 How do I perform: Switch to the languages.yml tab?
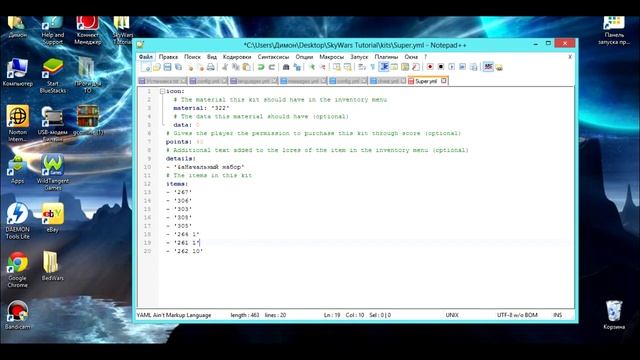[x=253, y=81]
